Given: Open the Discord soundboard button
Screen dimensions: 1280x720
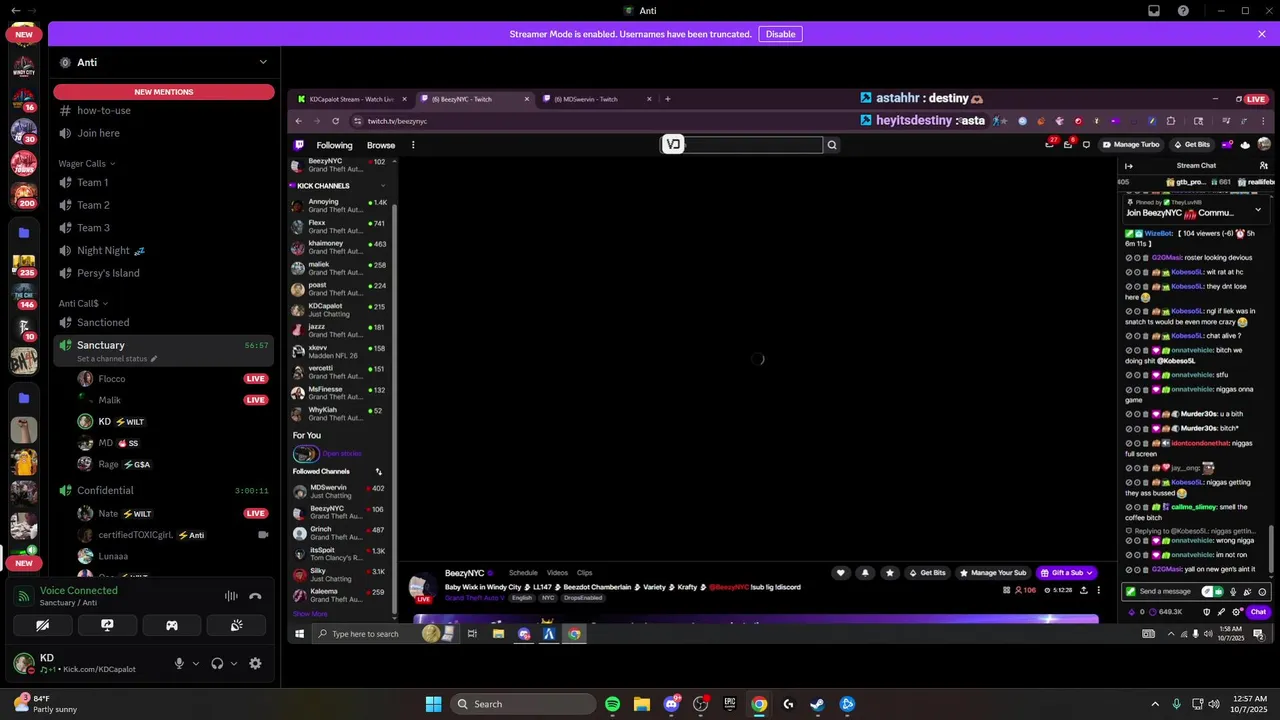Looking at the screenshot, I should [236, 625].
